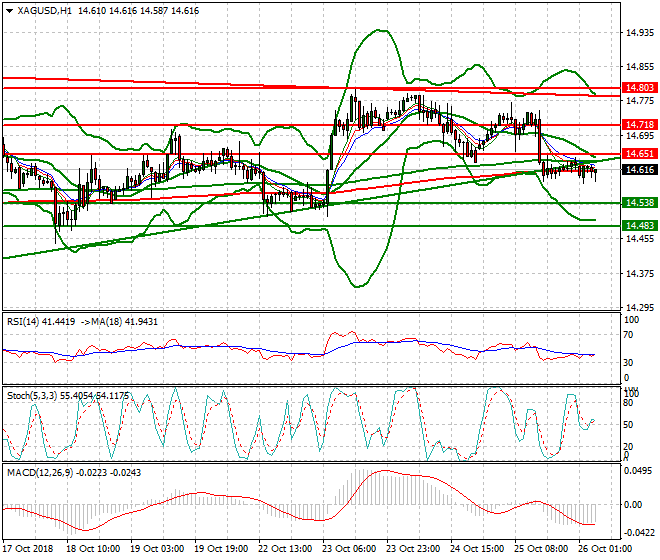Click the RSI 70 level label

click(628, 335)
